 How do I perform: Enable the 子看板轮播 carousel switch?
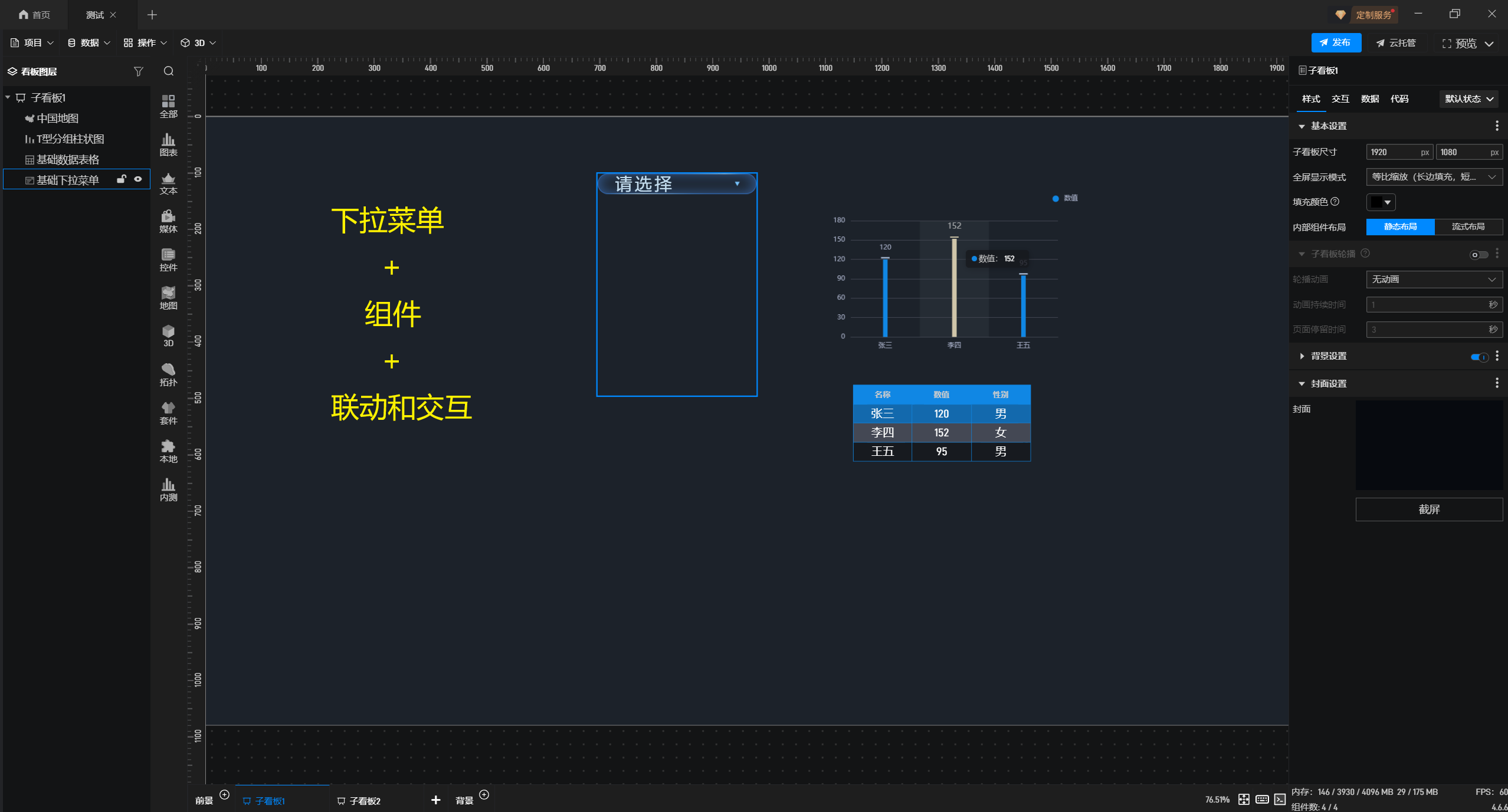[x=1479, y=255]
